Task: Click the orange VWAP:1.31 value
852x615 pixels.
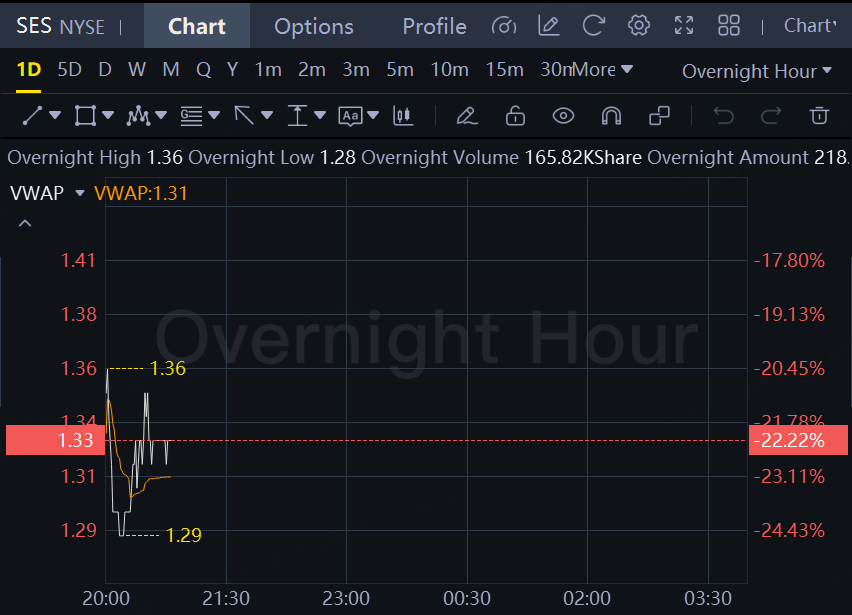Action: coord(141,193)
